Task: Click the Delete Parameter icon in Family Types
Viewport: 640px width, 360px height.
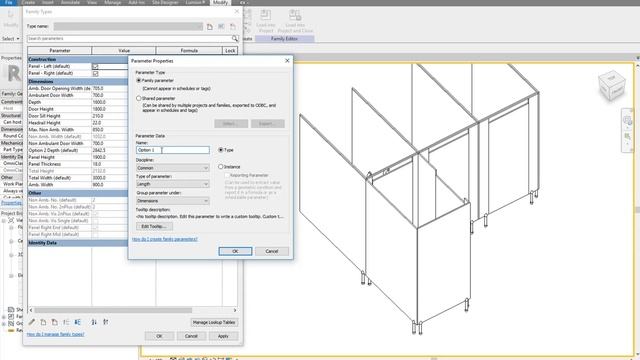Action: pos(55,322)
